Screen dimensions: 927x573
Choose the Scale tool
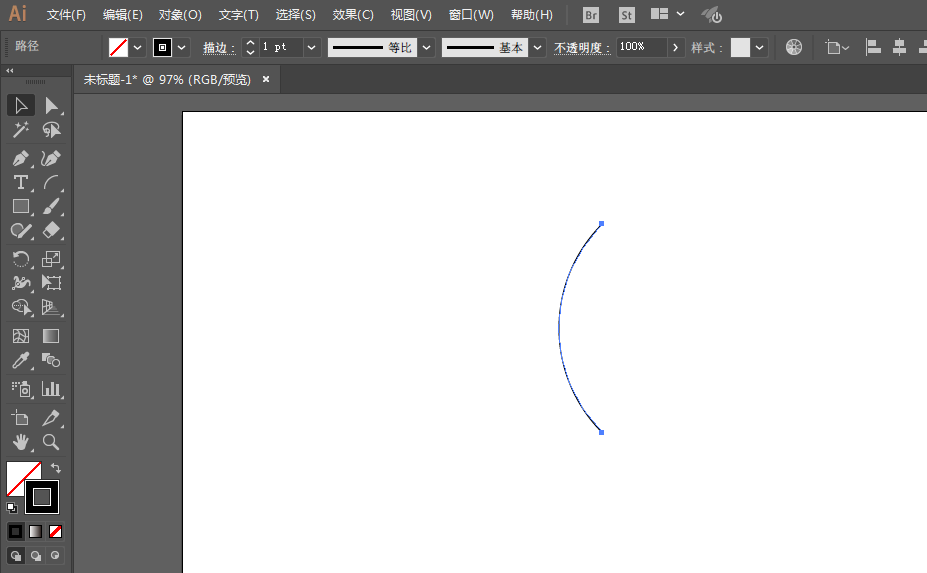coord(51,259)
